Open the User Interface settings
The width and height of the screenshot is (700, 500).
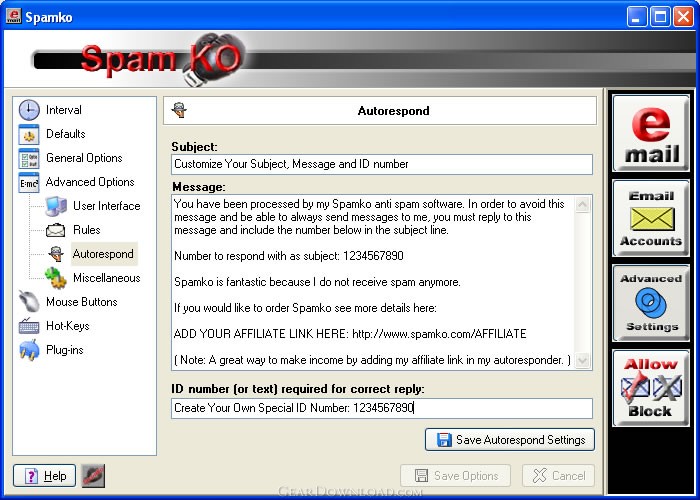click(x=107, y=206)
